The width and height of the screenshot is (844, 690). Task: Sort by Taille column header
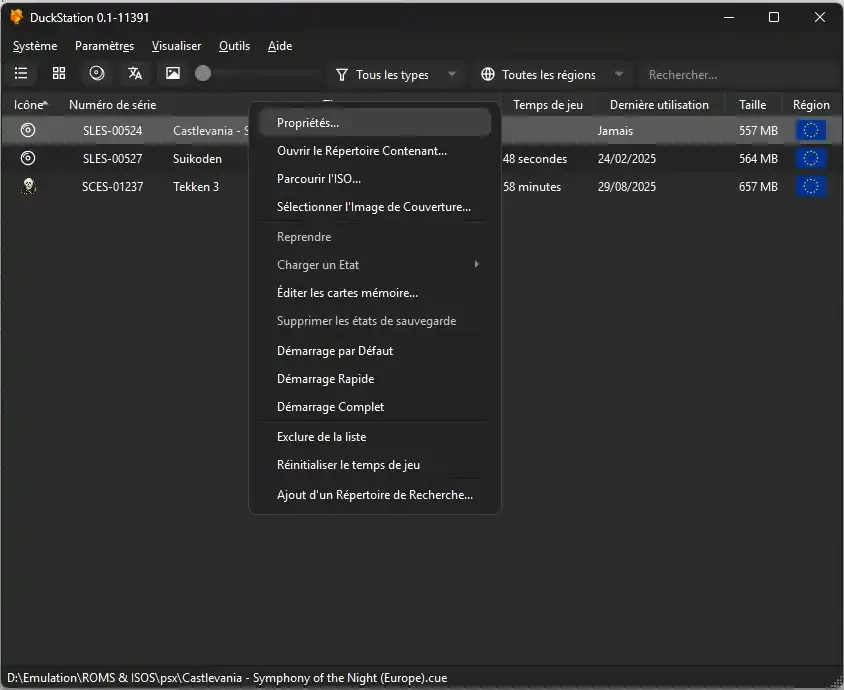(x=752, y=105)
